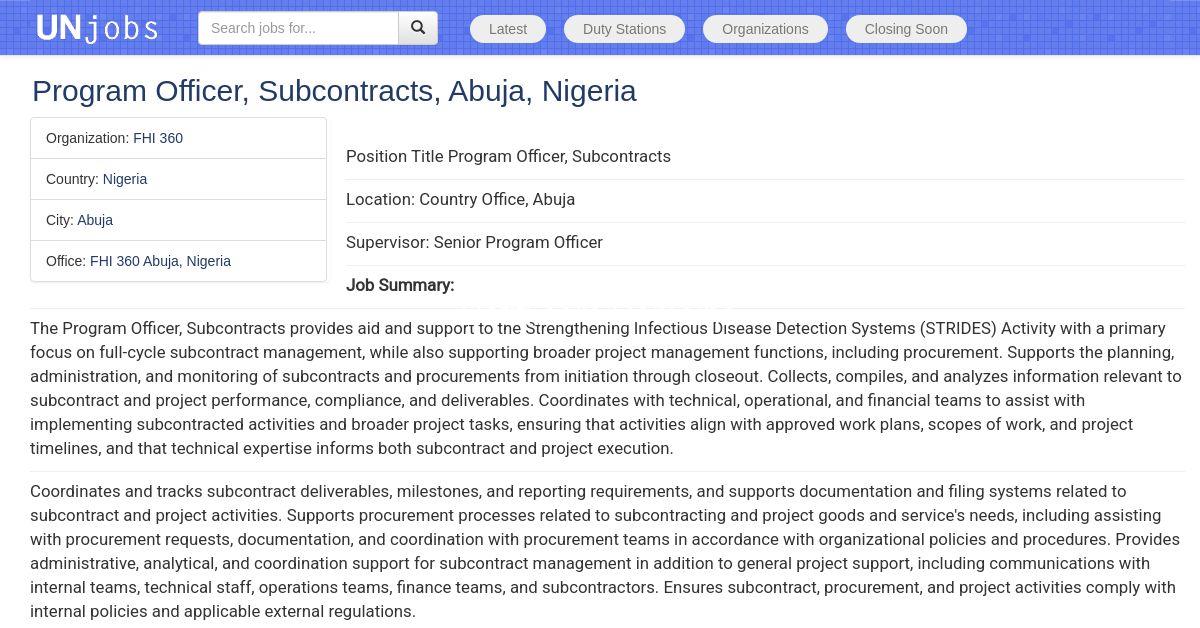Viewport: 1200px width, 628px height.
Task: Click the 'Location: Country Office, Abuja' line
Action: [x=460, y=199]
